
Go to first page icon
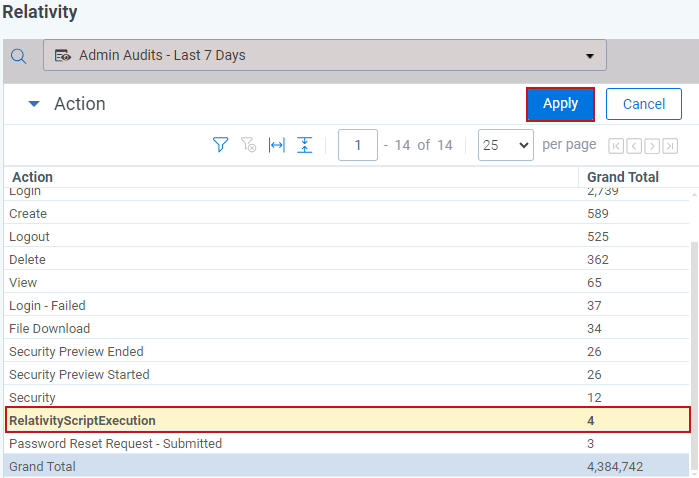[x=616, y=146]
